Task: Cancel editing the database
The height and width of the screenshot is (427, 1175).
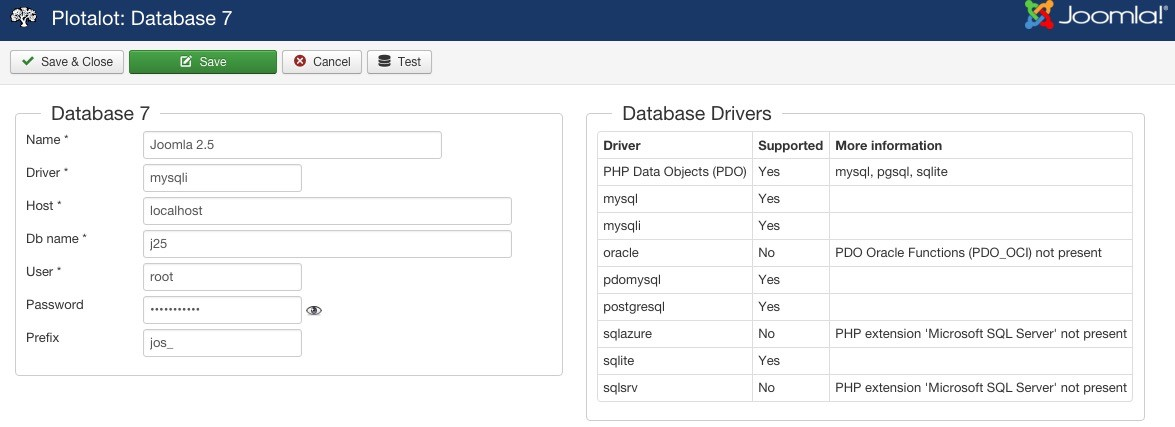Action: [321, 62]
